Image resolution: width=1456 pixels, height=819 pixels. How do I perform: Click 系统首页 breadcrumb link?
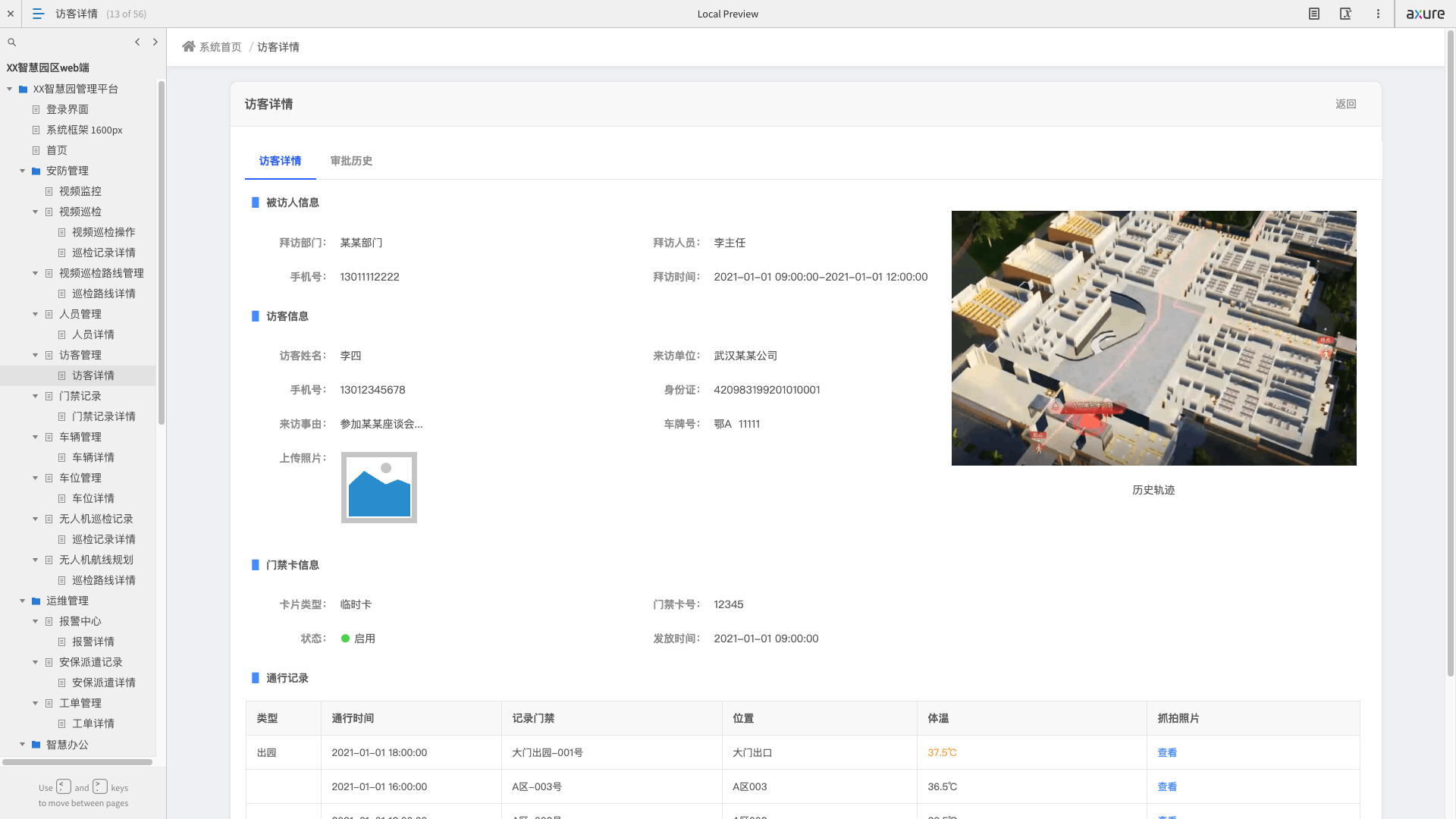coord(221,47)
